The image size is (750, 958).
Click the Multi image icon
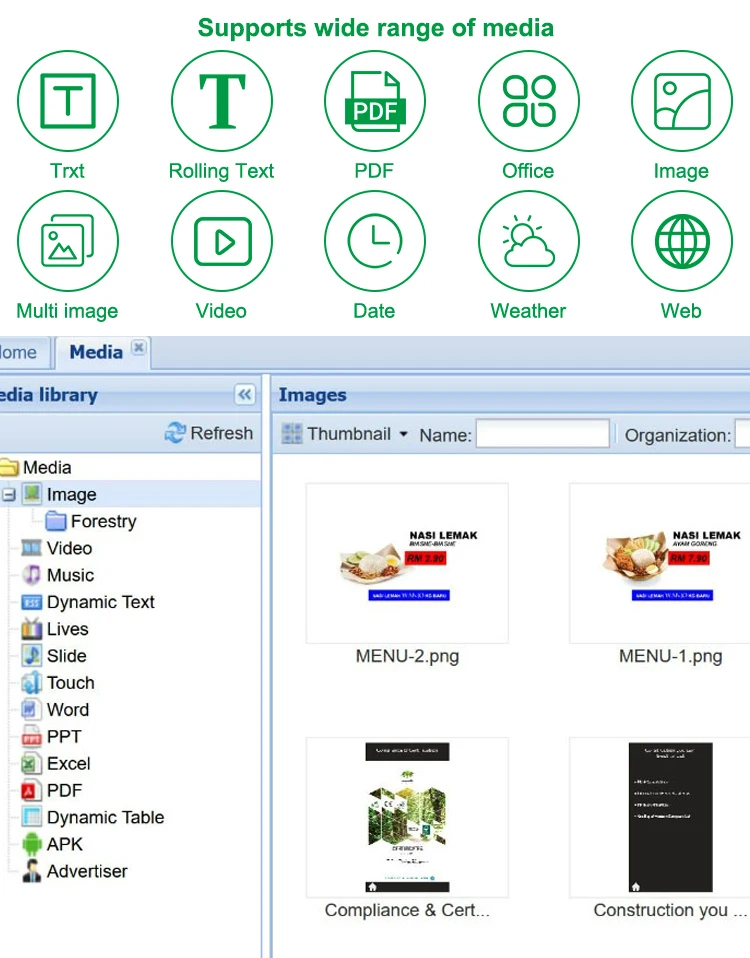68,241
